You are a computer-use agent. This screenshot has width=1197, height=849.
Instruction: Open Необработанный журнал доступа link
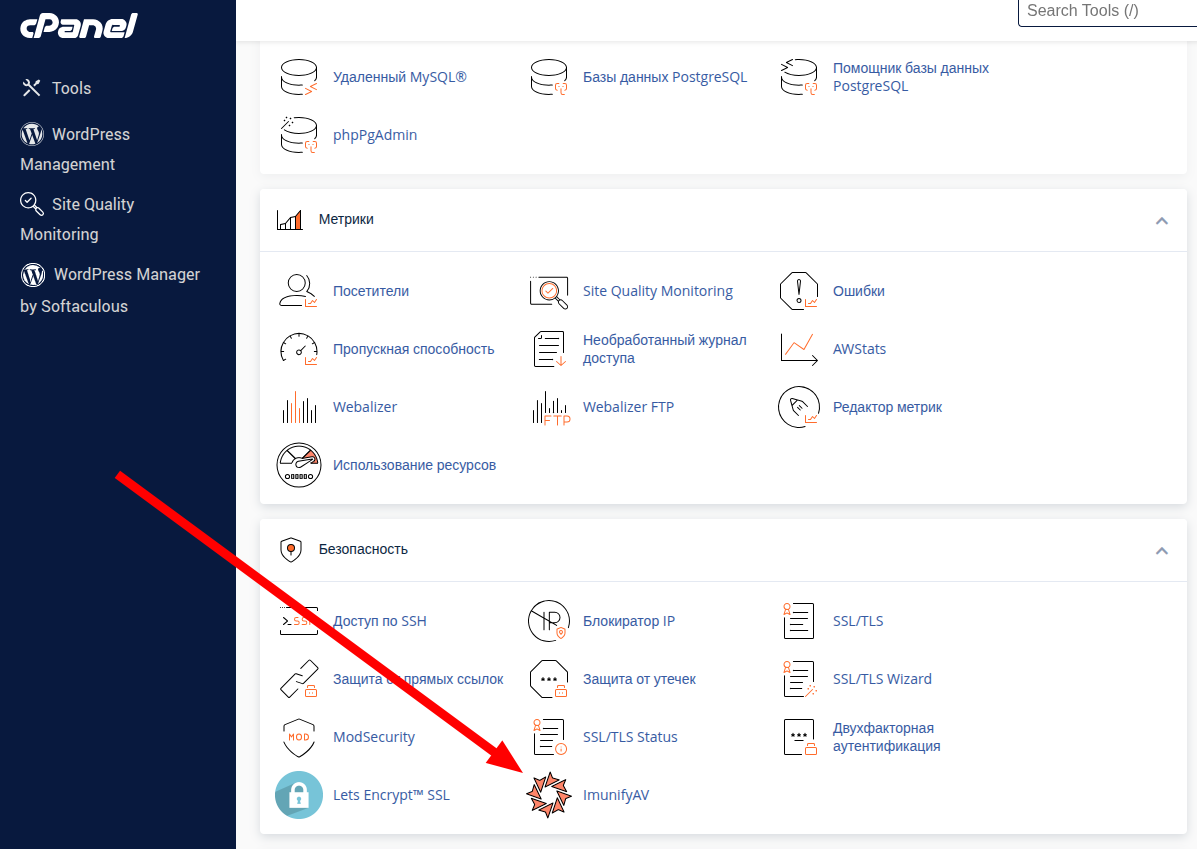coord(665,349)
